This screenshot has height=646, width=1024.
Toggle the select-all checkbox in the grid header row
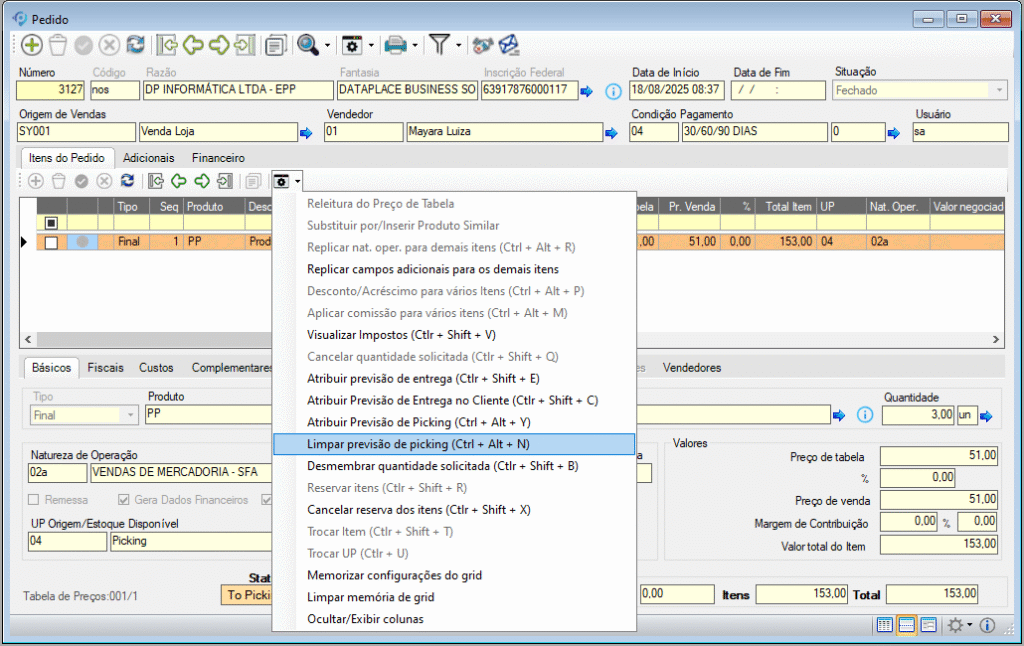51,223
